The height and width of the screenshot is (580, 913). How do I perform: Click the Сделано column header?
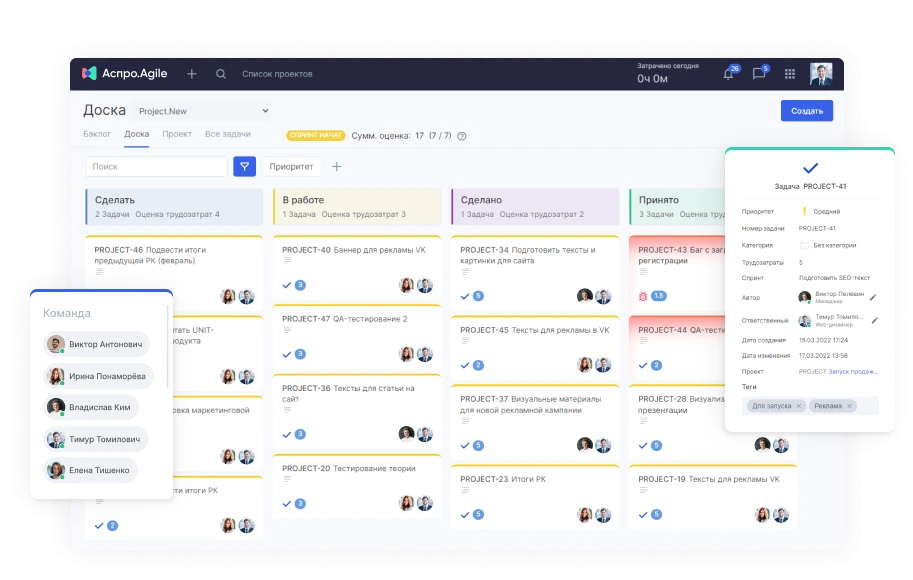(x=535, y=207)
